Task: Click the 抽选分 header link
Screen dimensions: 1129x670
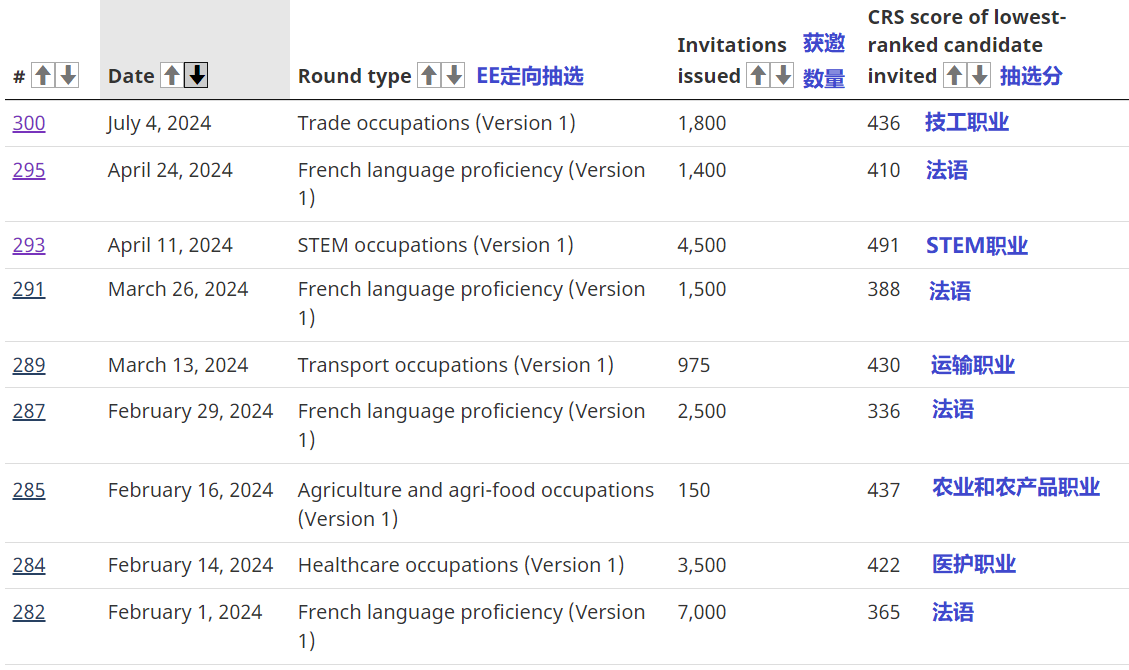Action: tap(1030, 75)
